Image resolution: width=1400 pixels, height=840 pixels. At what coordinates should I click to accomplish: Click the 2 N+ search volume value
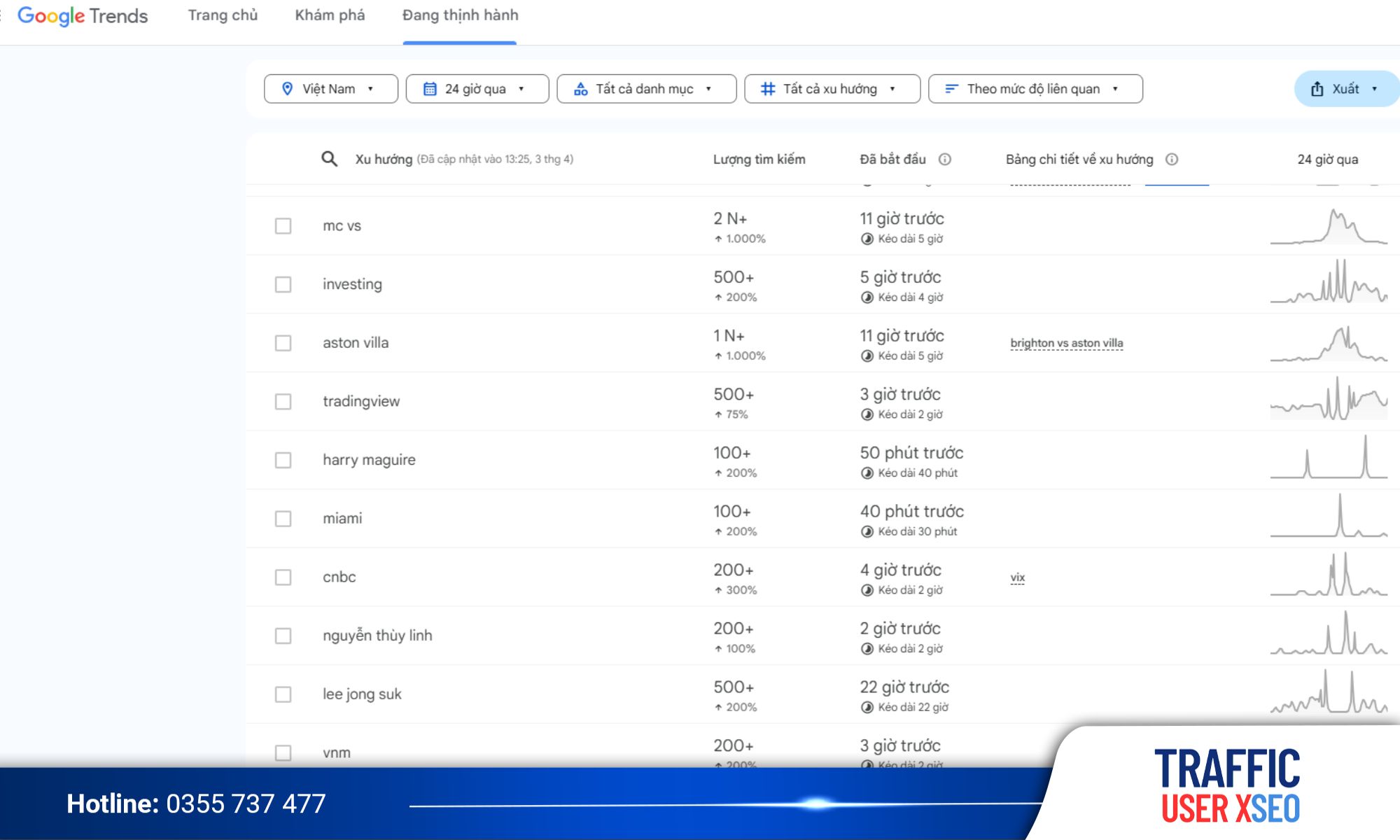click(730, 218)
